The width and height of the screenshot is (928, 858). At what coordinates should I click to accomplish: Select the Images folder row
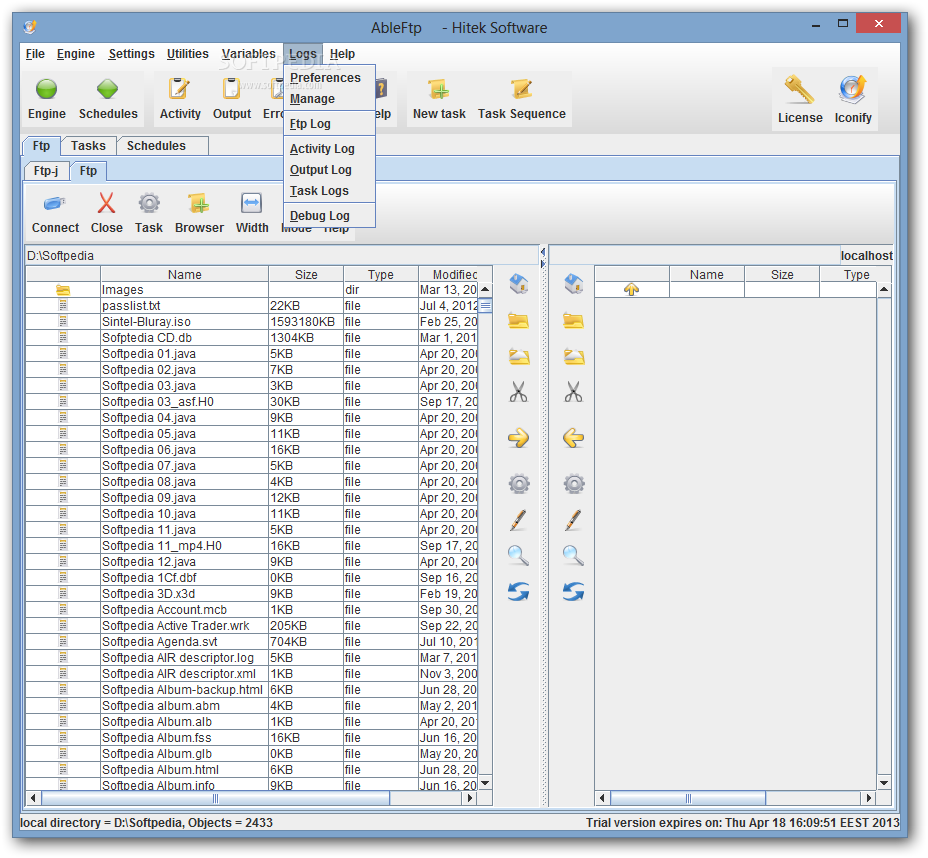coord(252,290)
